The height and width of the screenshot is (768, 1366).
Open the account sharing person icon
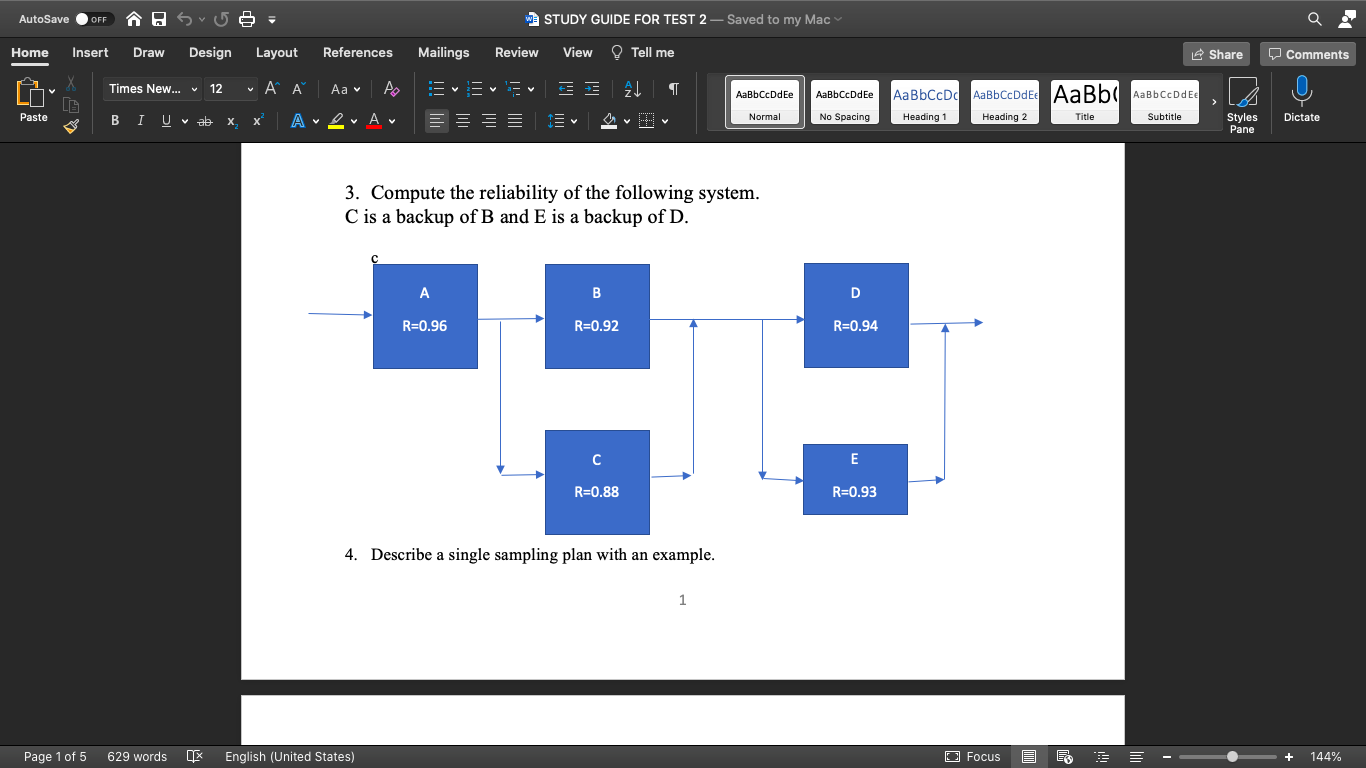point(1346,19)
